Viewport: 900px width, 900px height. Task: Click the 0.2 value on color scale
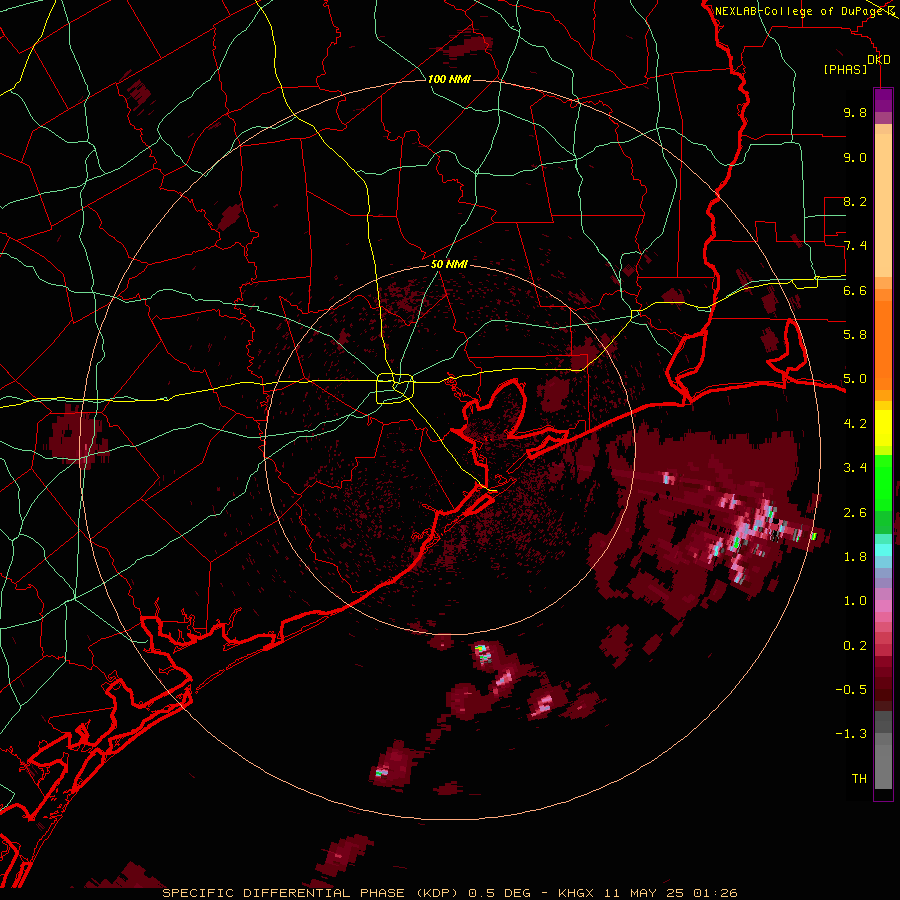855,646
